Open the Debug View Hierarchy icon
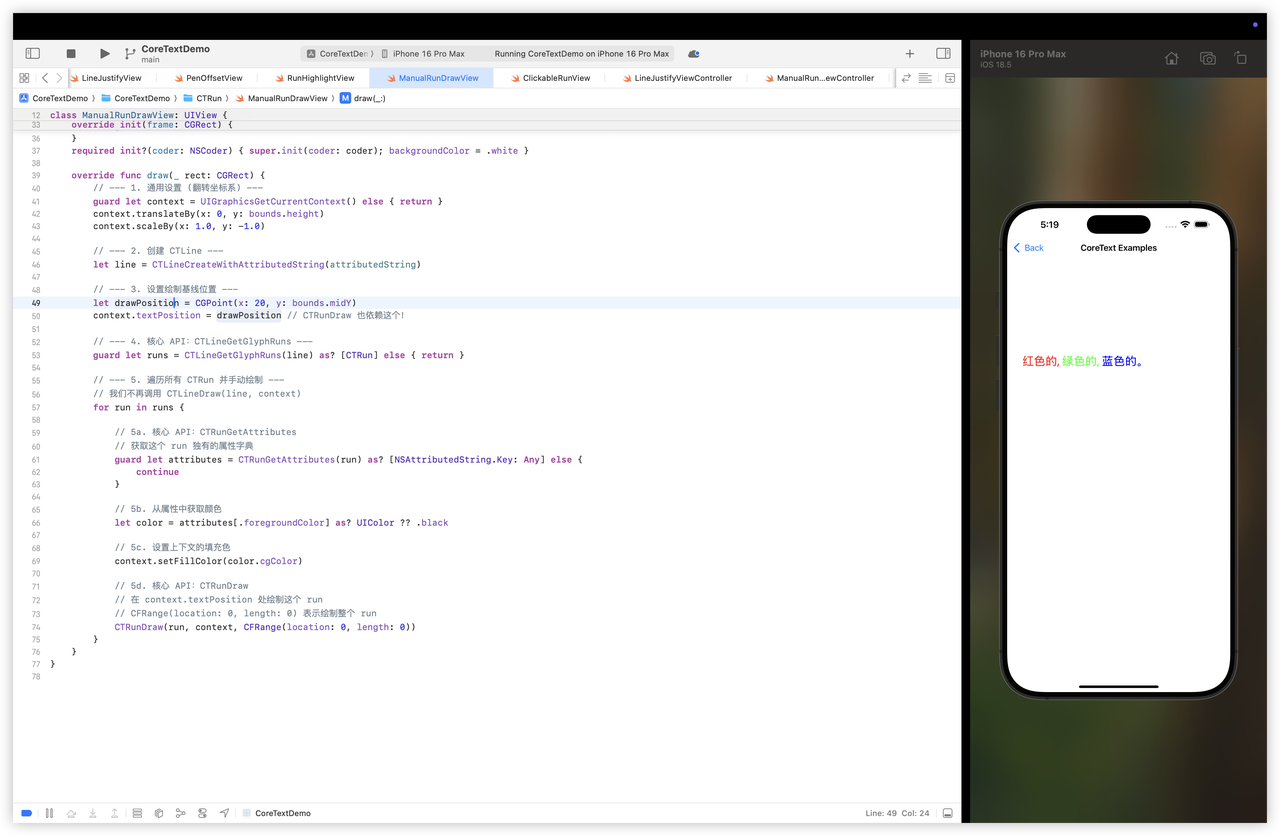 (137, 813)
